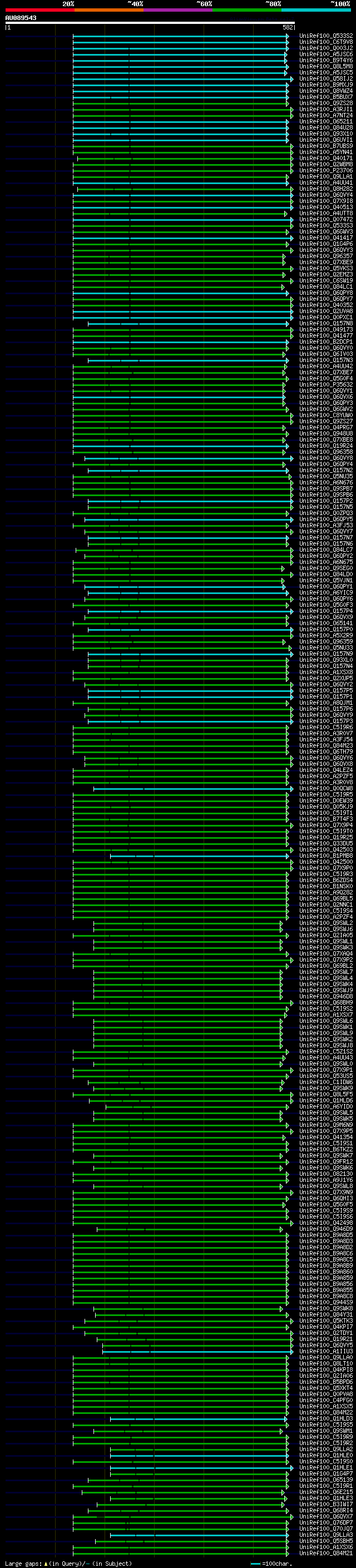Select the UniRef100_Q4LEZ4 label
356x1568 pixels.
click(x=326, y=770)
